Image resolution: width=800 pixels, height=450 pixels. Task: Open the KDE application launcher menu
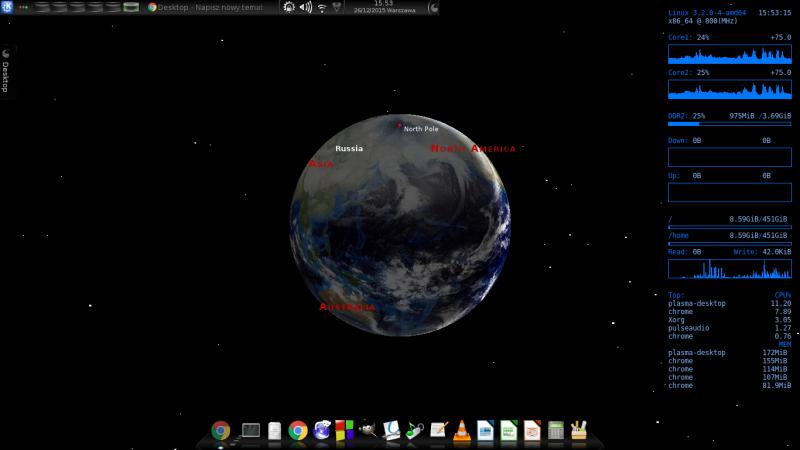click(8, 7)
